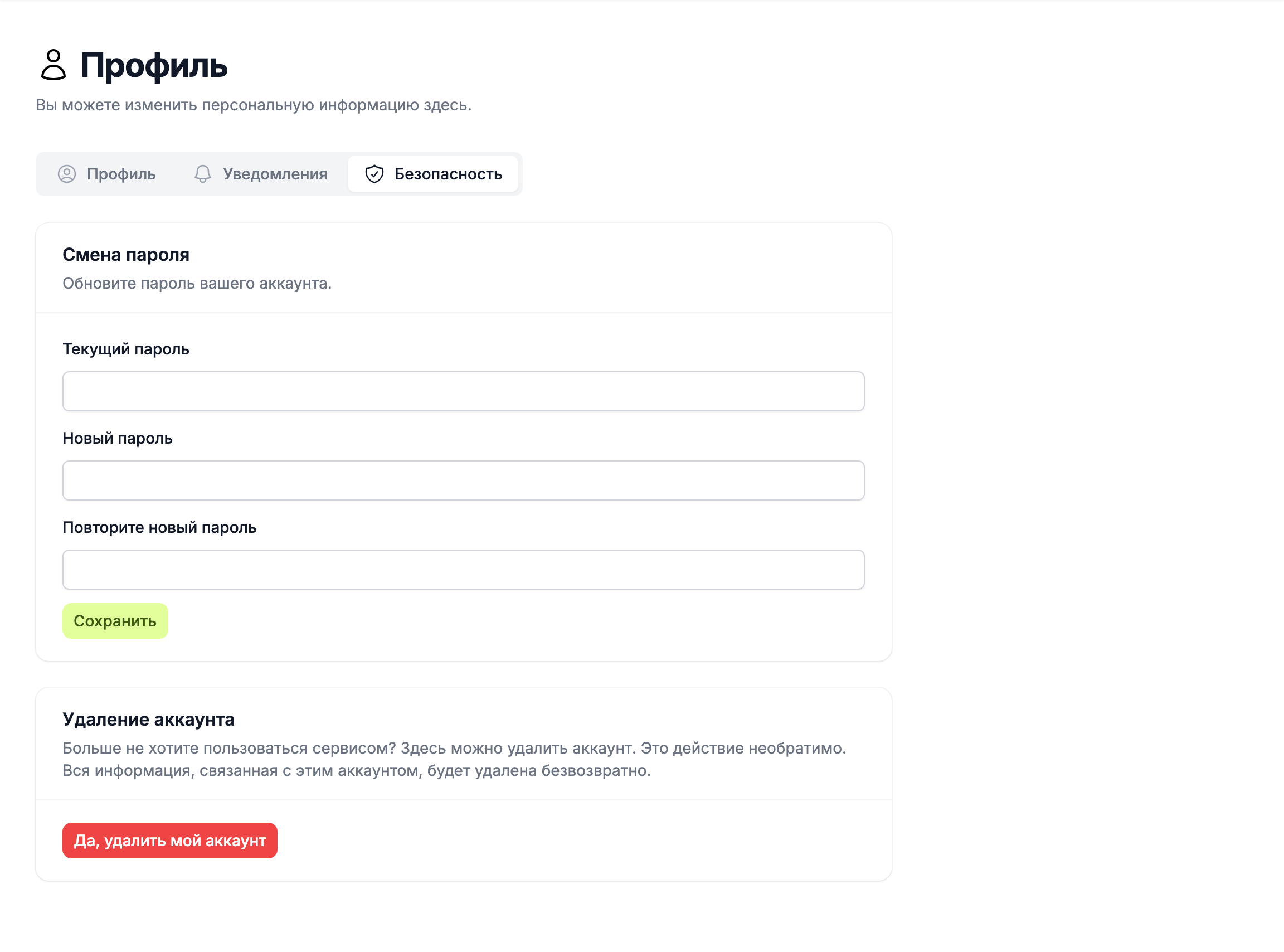Focus the Текущий пароль input field

tap(463, 391)
